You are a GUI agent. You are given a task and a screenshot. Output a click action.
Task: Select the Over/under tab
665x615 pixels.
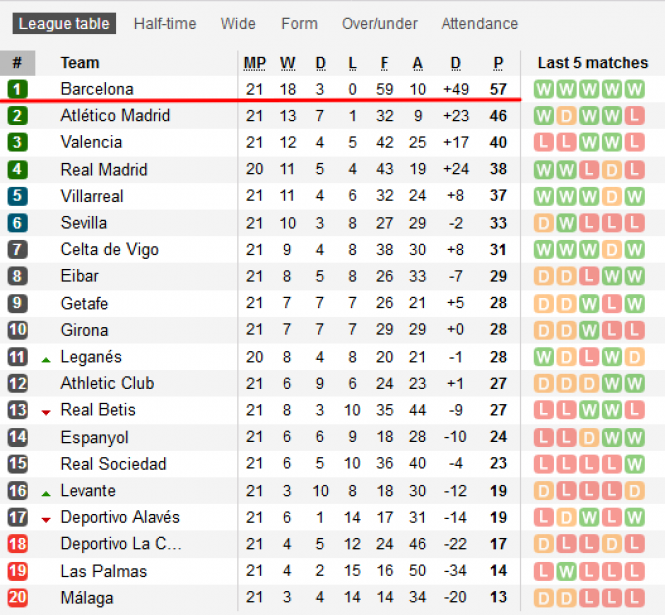click(380, 24)
